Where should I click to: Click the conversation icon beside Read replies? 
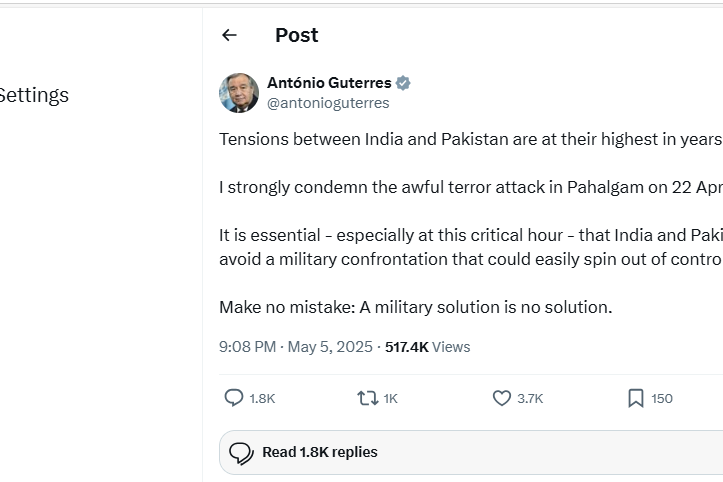point(241,453)
